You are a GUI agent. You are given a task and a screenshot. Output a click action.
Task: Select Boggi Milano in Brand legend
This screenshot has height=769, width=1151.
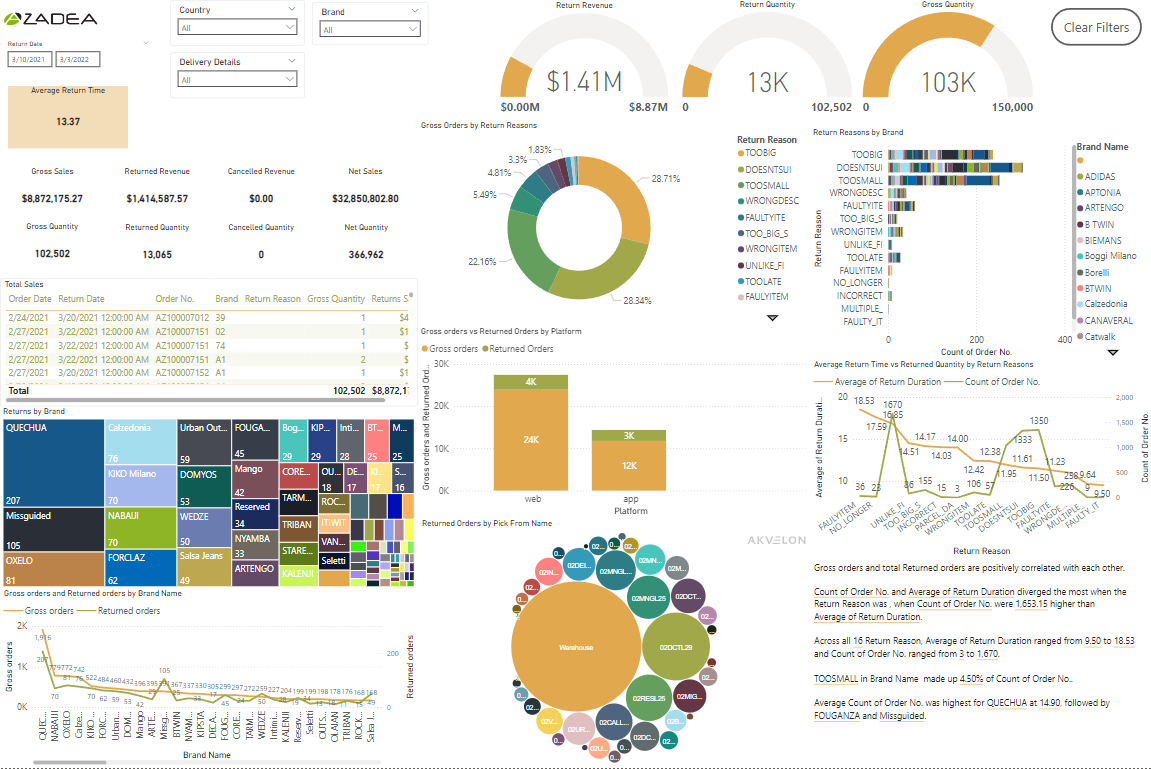[x=1106, y=256]
